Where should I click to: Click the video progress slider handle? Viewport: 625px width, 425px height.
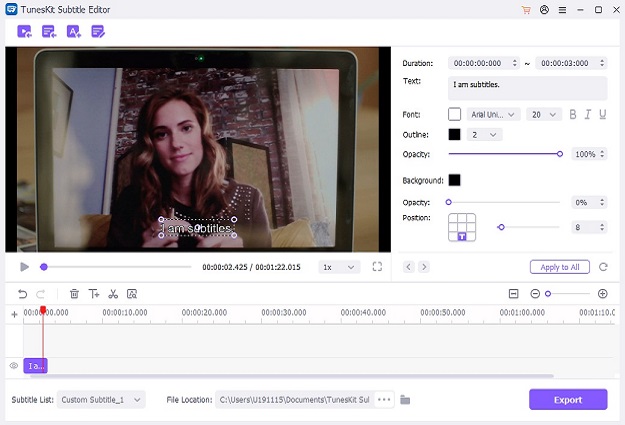click(44, 267)
